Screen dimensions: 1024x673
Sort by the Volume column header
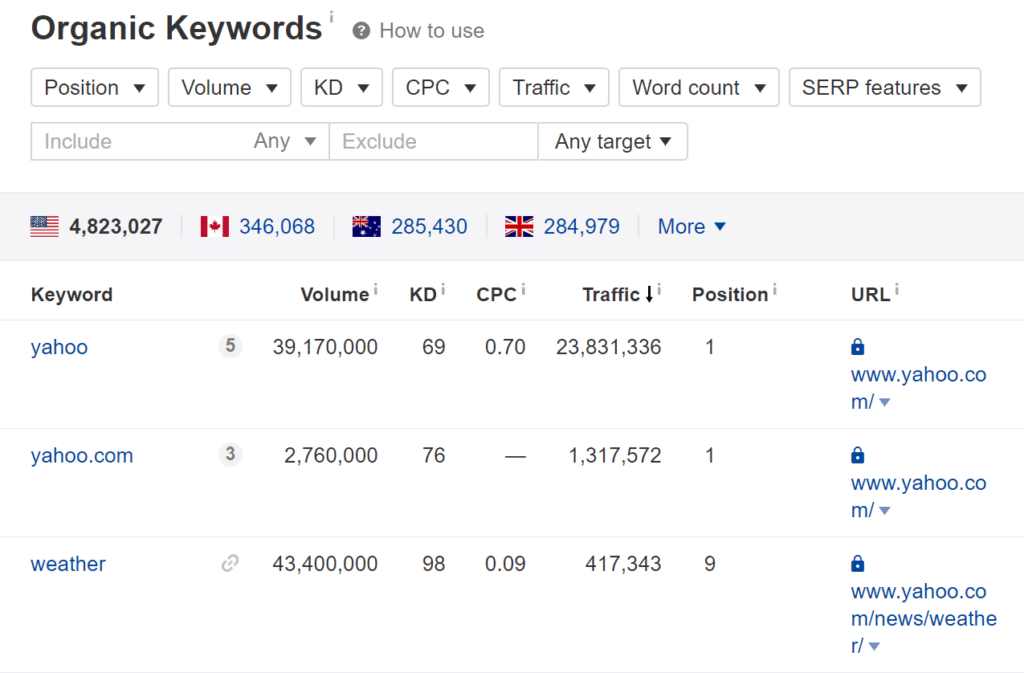(334, 294)
